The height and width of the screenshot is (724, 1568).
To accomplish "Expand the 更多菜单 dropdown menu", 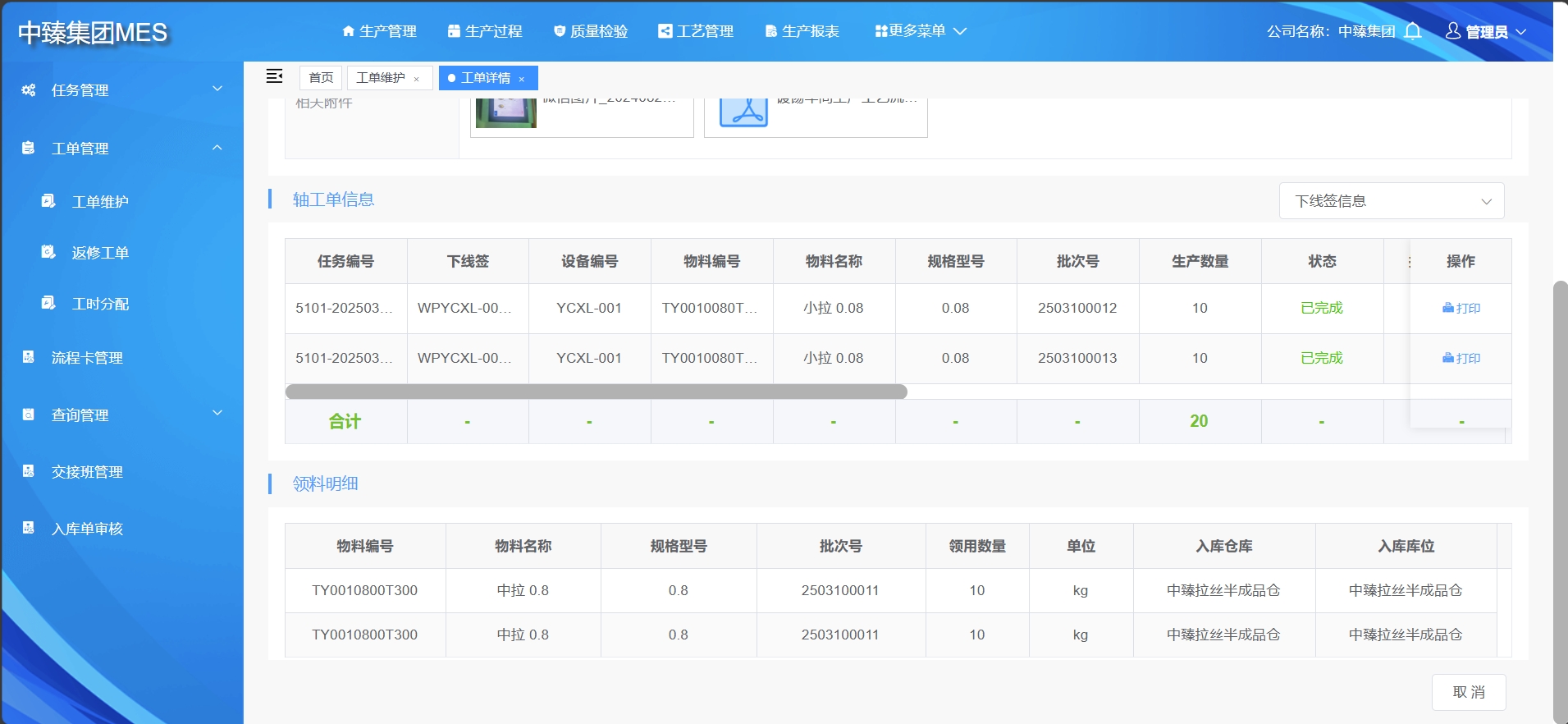I will [x=921, y=31].
